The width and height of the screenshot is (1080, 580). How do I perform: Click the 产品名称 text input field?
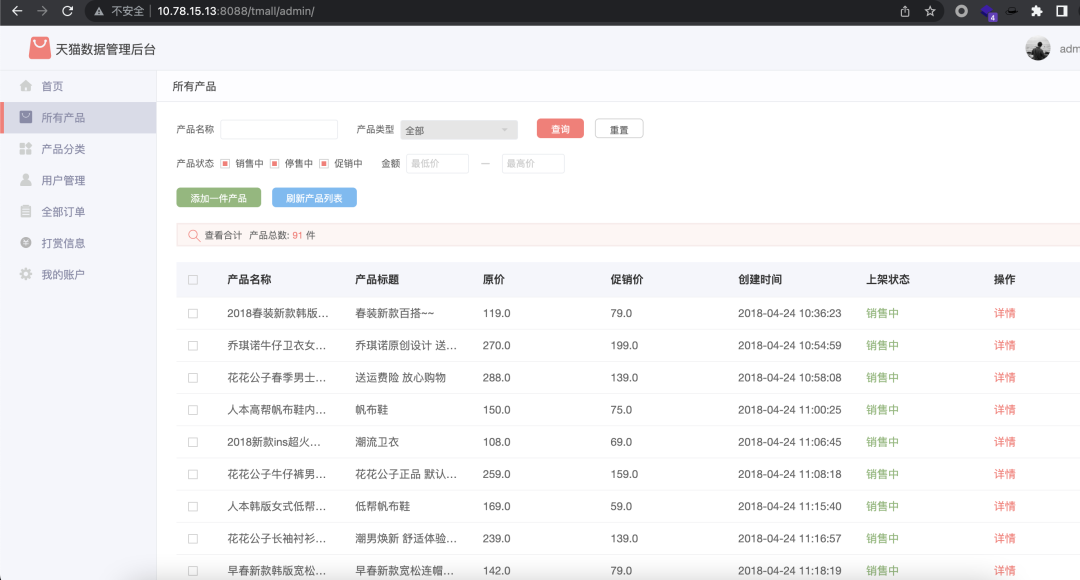279,130
